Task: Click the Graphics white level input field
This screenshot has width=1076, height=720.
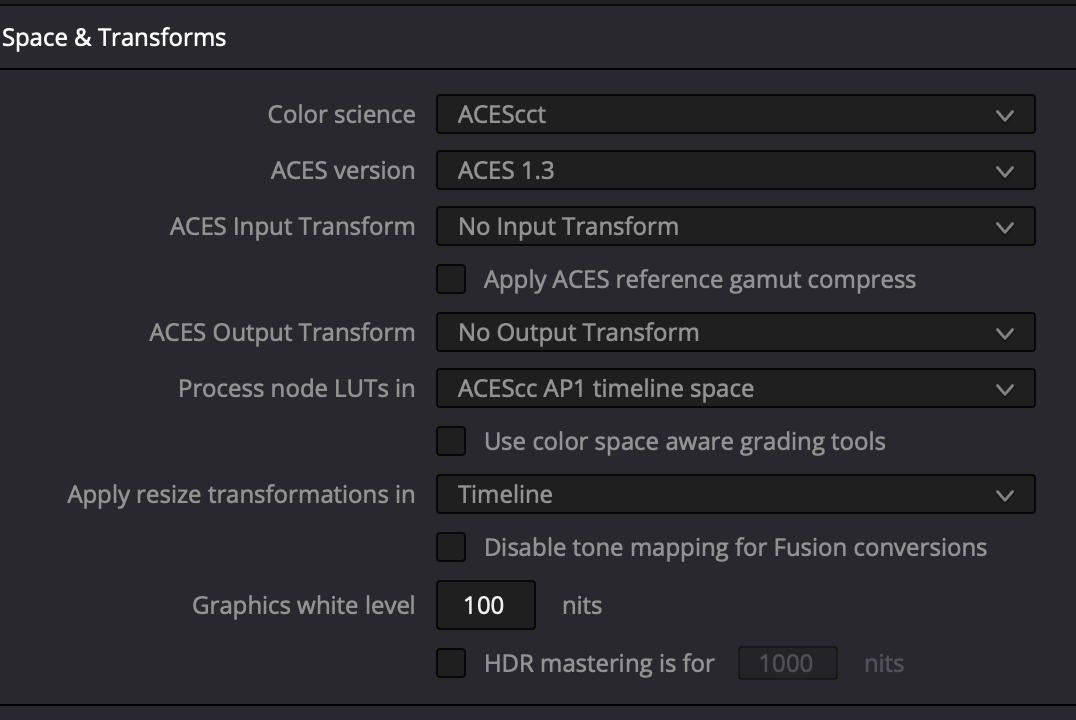Action: point(486,605)
